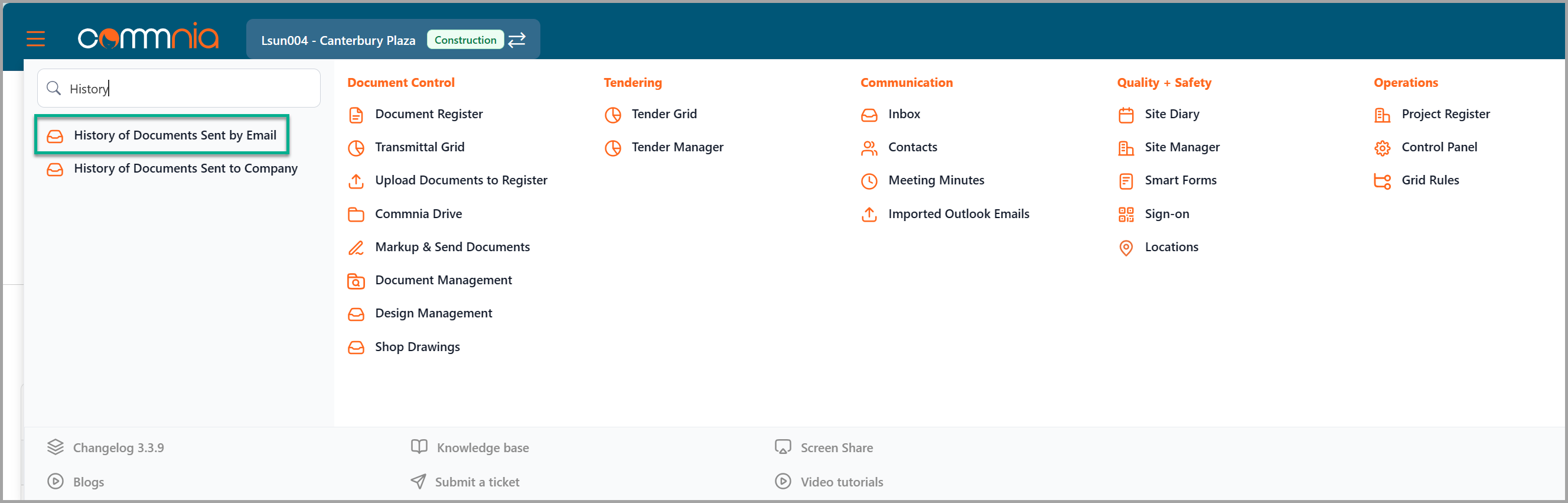Click the Inbox tray icon
The height and width of the screenshot is (503, 1568).
click(x=869, y=115)
